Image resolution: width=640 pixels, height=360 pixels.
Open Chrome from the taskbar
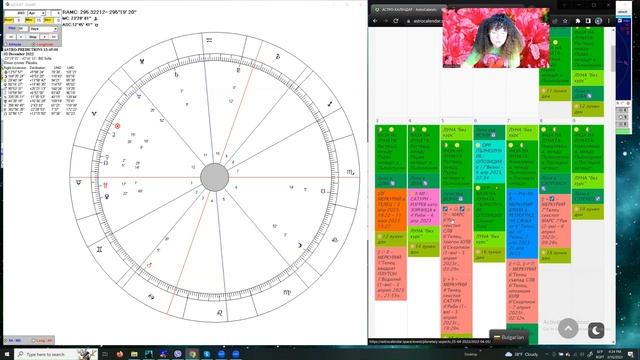pos(192,354)
